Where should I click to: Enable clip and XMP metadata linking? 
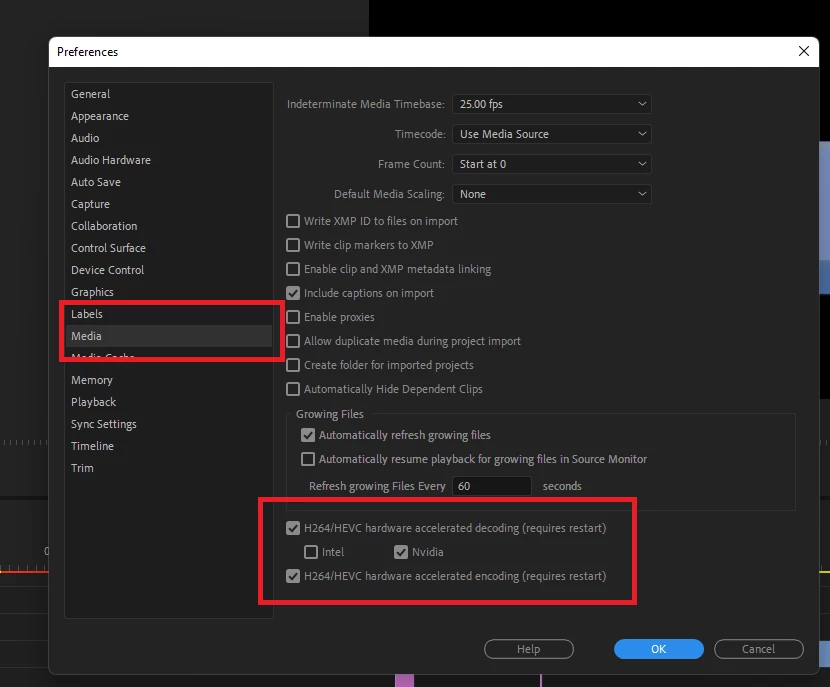(293, 269)
